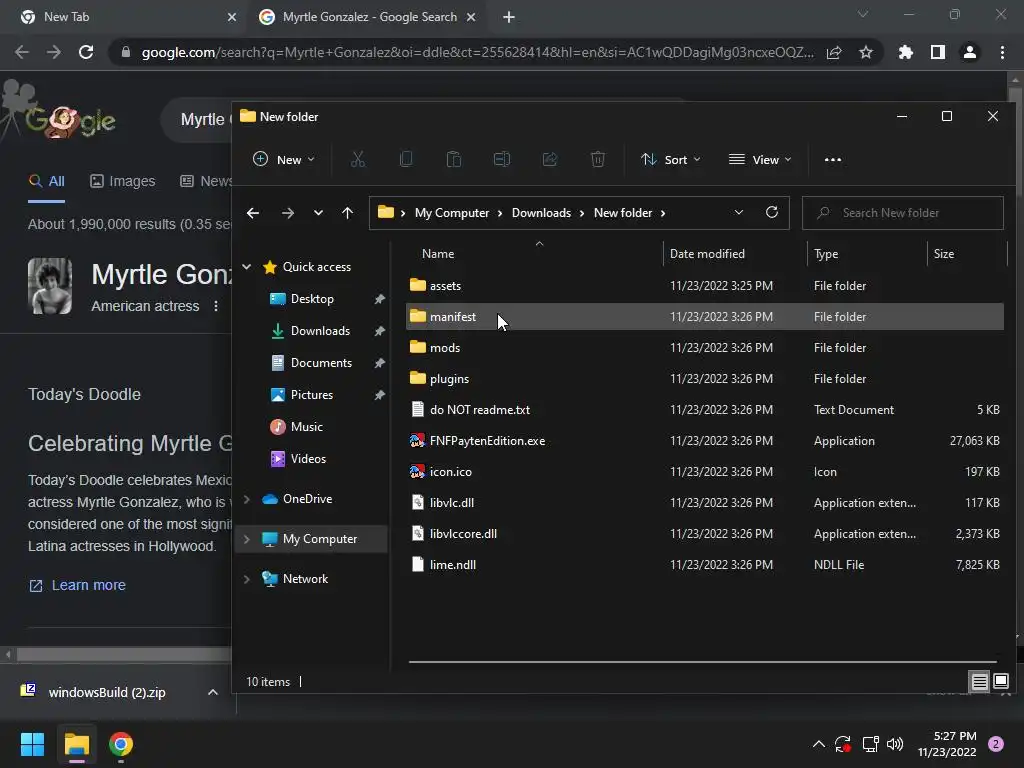Viewport: 1024px width, 768px height.
Task: Sort by Type column header
Action: pyautogui.click(x=867, y=253)
